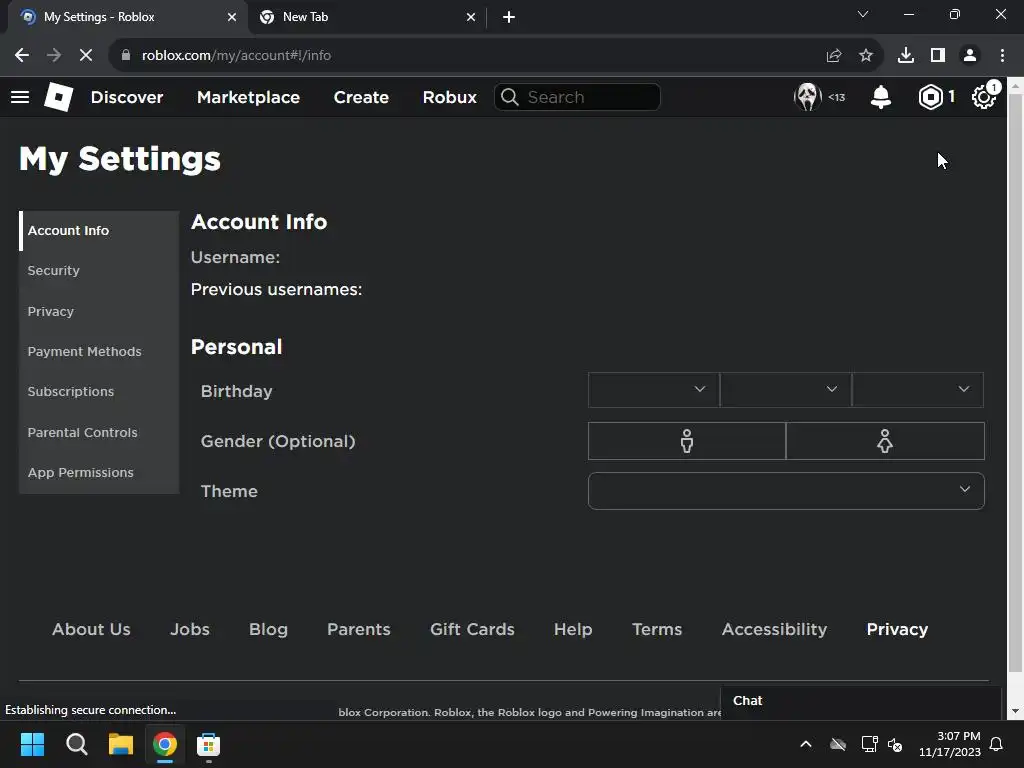Go to Discover in top navigation

[127, 97]
